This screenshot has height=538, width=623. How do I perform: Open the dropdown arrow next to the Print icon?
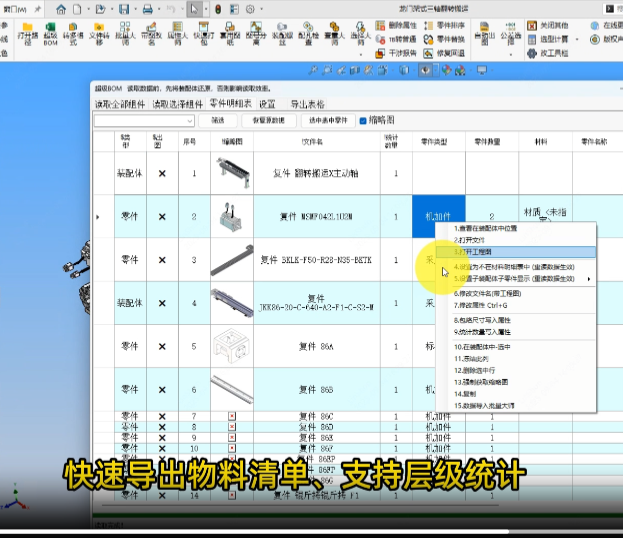(x=159, y=9)
